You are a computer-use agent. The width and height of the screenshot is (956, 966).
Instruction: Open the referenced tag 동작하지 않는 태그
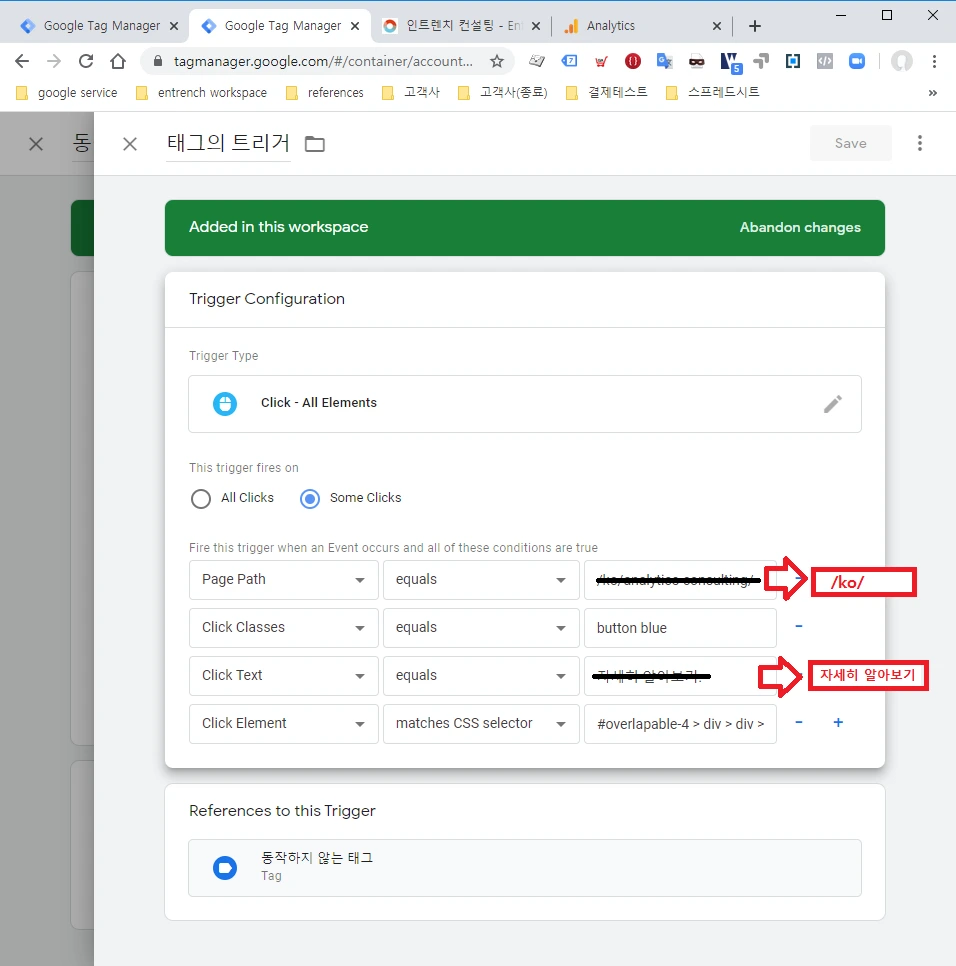pos(525,867)
